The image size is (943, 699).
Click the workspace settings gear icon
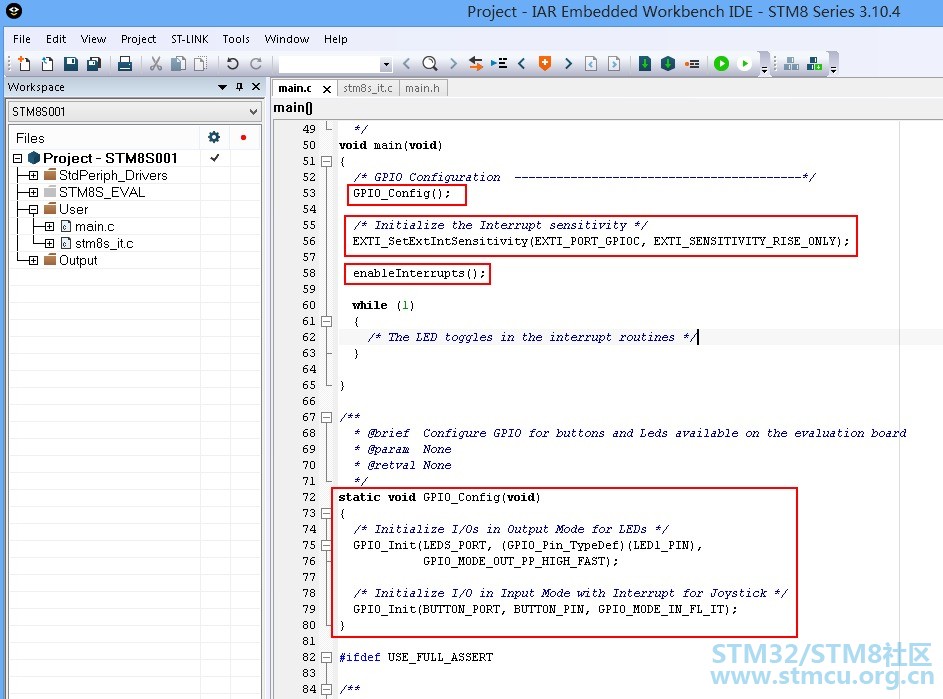point(213,137)
